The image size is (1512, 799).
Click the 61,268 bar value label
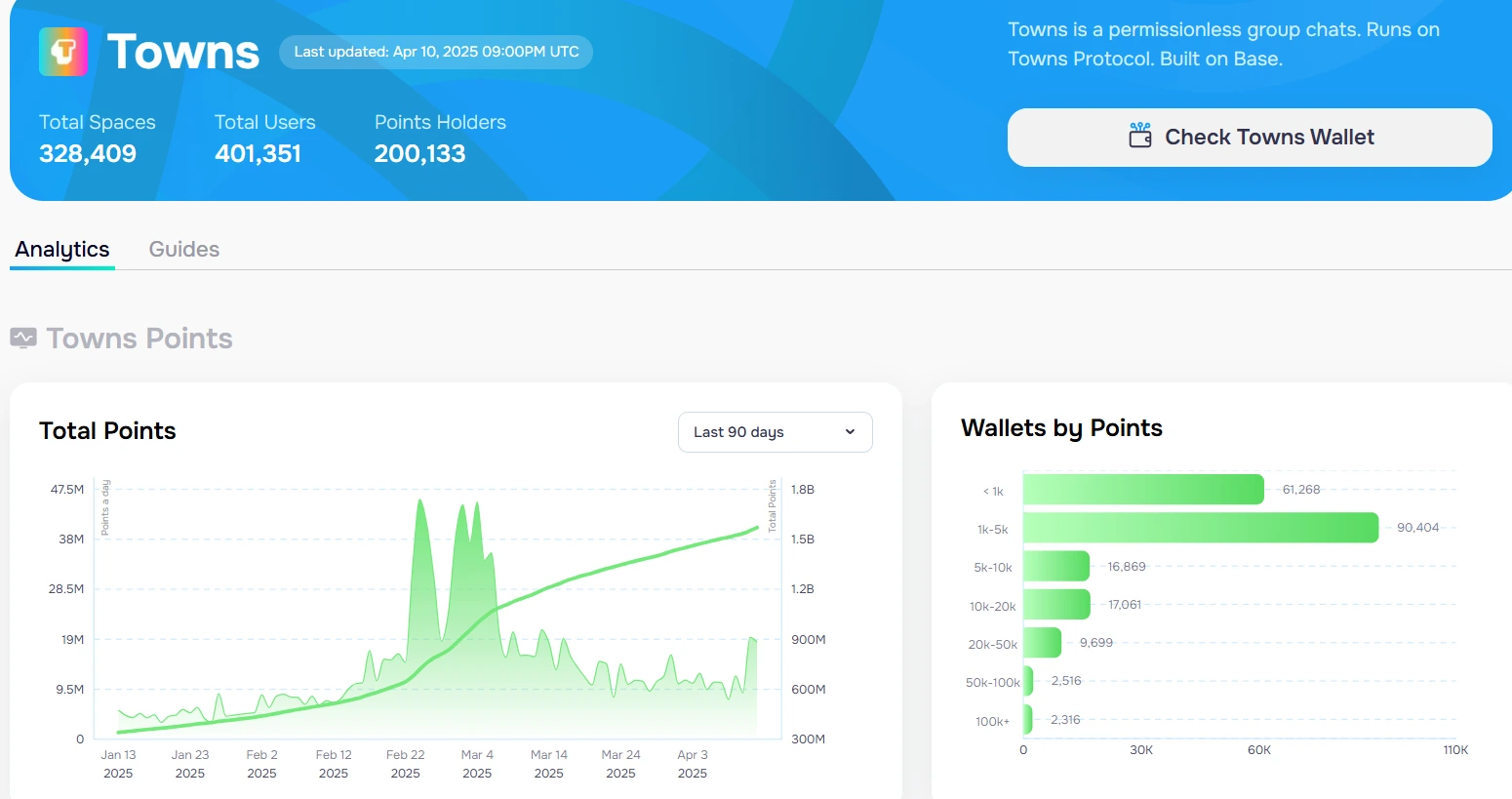point(1301,490)
